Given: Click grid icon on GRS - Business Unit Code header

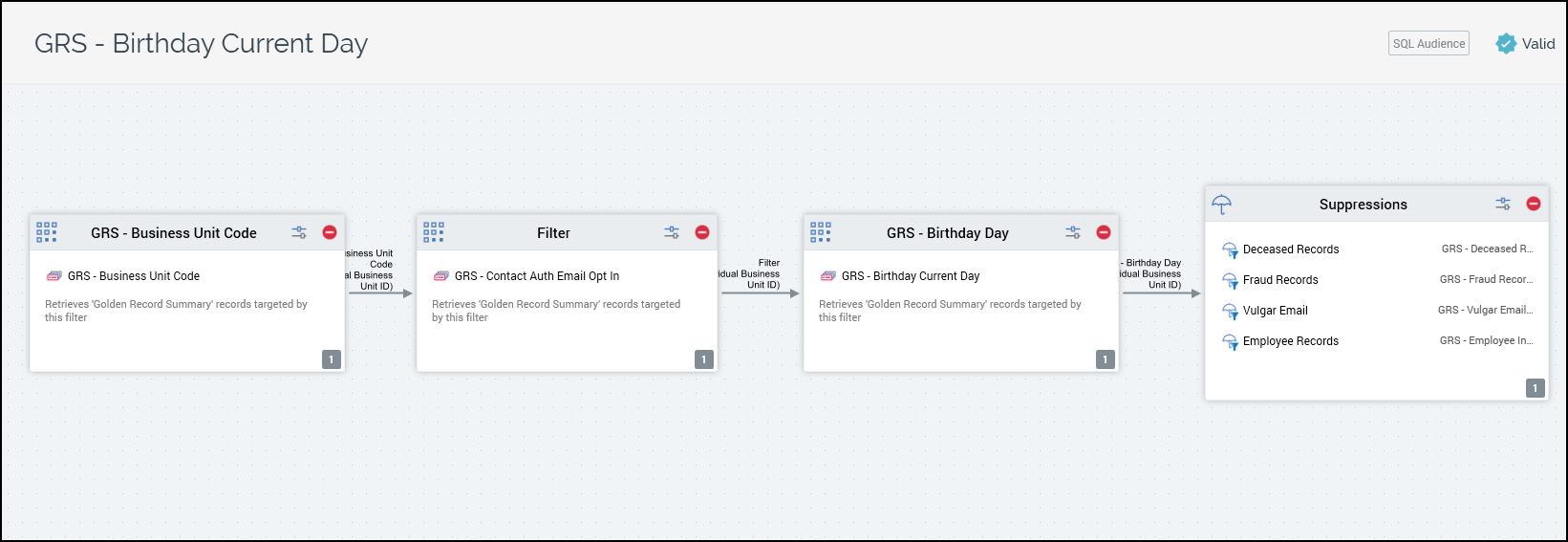Looking at the screenshot, I should point(47,232).
